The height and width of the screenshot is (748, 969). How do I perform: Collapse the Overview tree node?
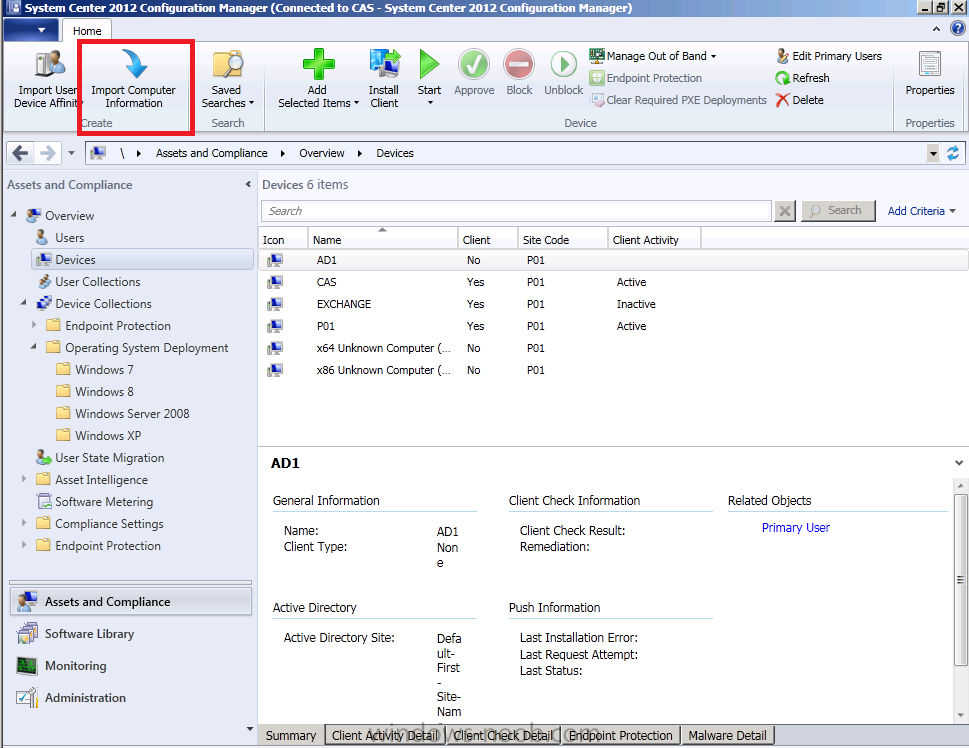point(14,215)
